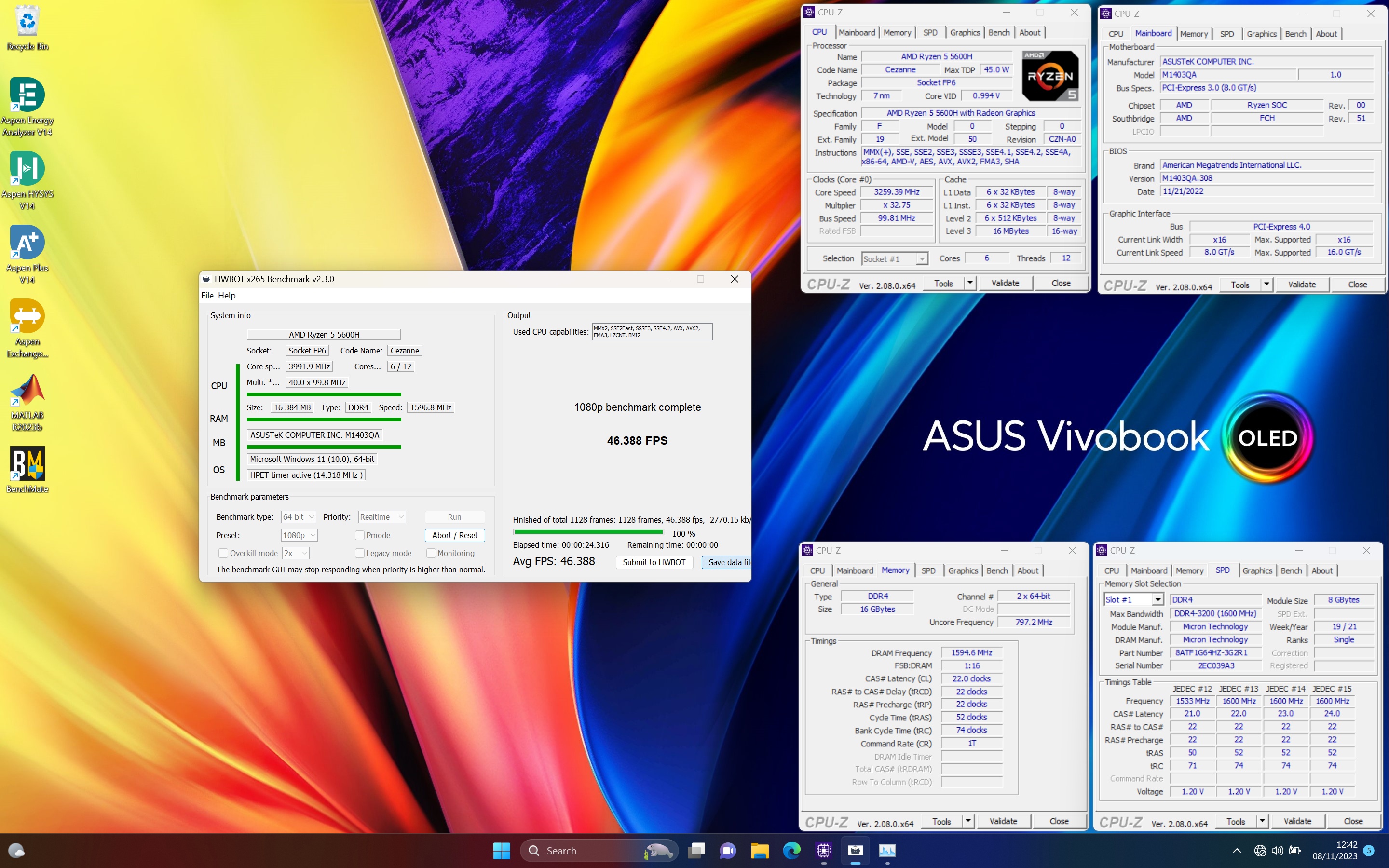Expand Tools arrow in CPU-Z SPD window
The width and height of the screenshot is (1389, 868).
(x=1262, y=821)
